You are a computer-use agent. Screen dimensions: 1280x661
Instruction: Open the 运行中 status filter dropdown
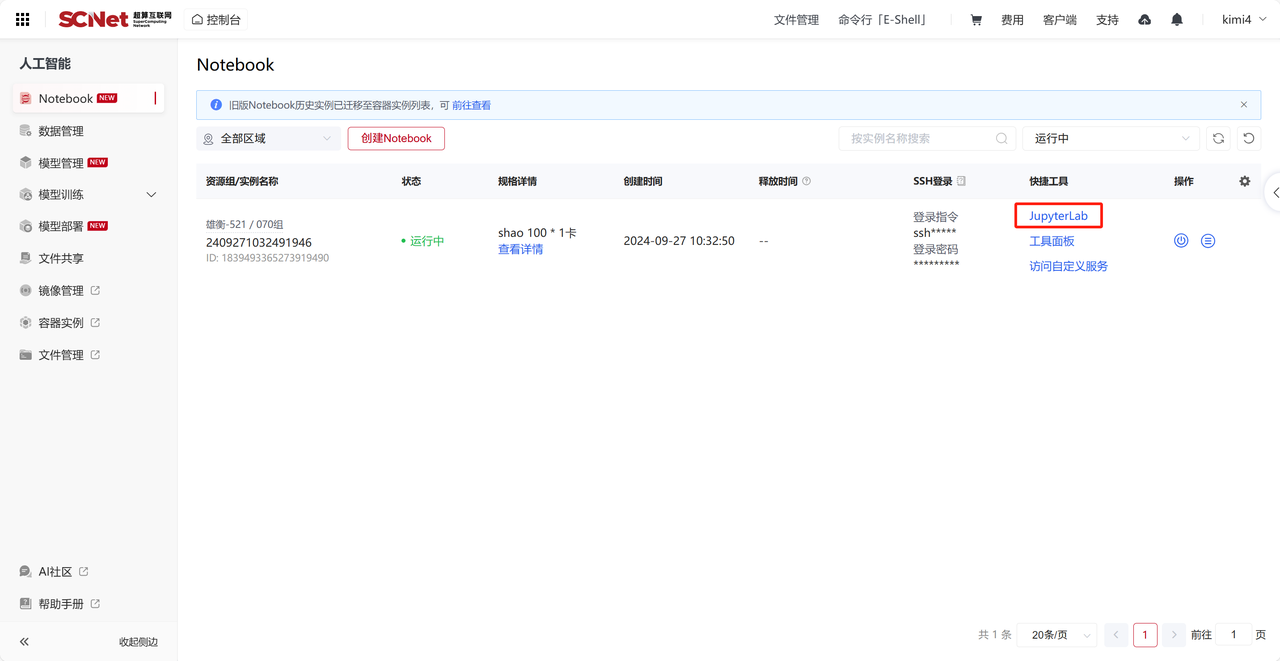tap(1110, 139)
